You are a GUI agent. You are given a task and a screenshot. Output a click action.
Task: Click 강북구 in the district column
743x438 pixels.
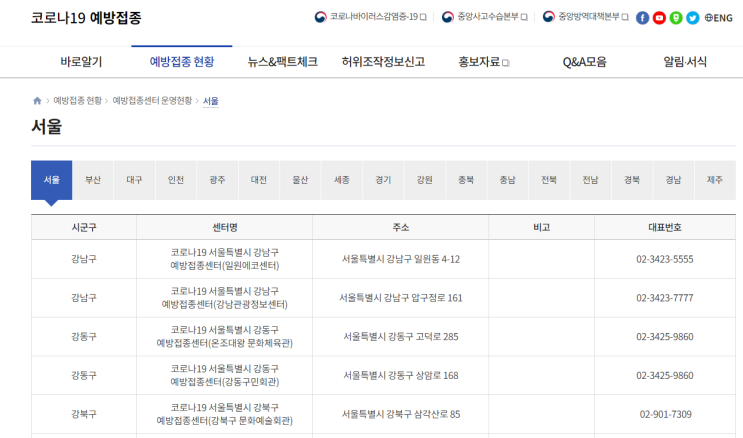tap(84, 414)
